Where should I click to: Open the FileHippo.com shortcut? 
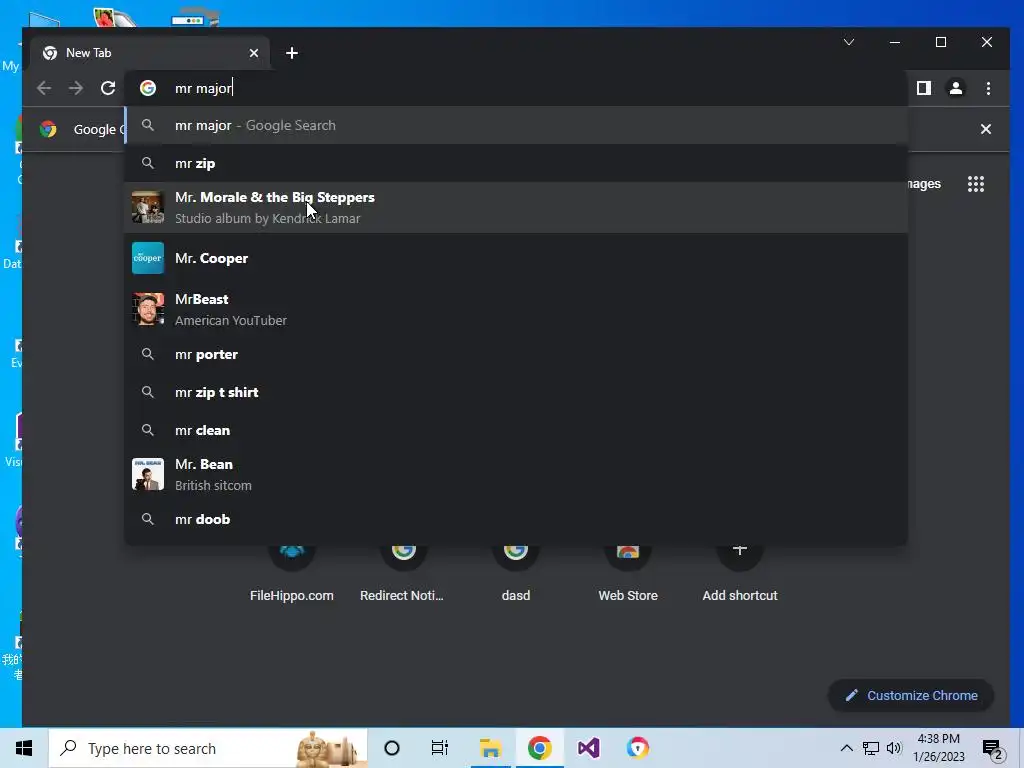click(292, 571)
